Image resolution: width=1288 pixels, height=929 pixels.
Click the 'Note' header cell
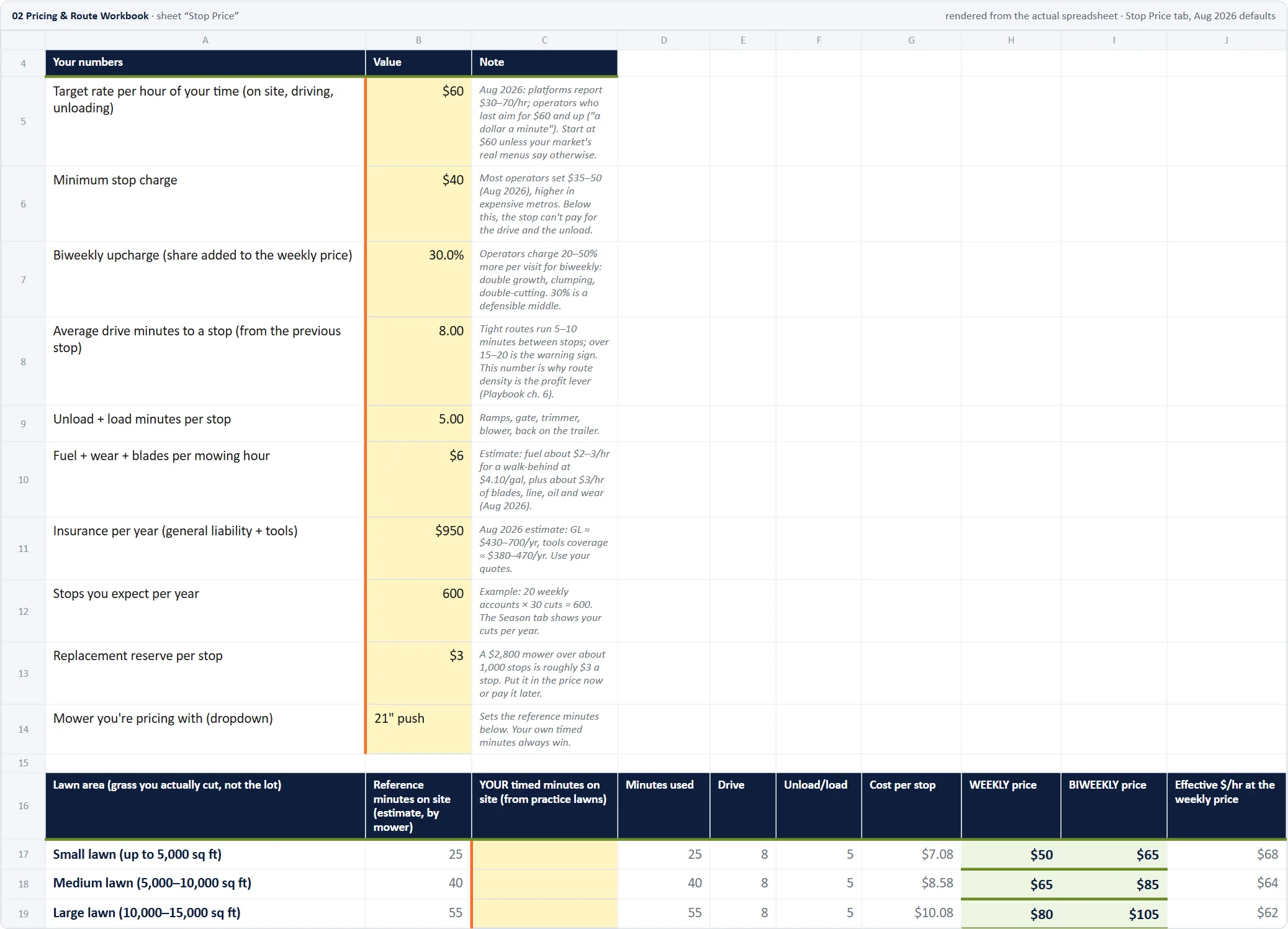(544, 63)
